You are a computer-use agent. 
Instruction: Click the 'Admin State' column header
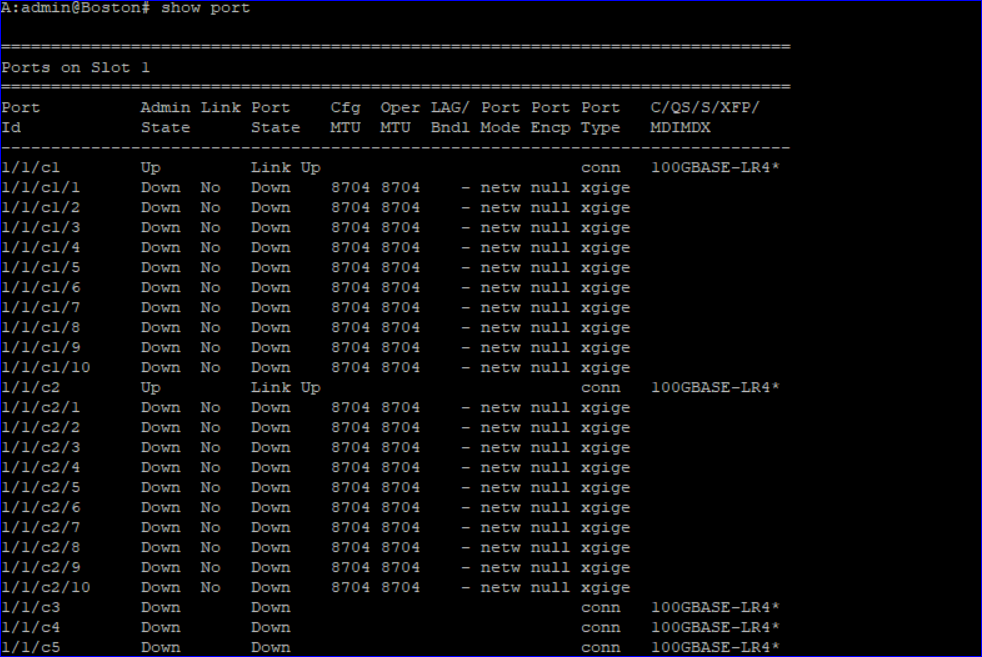tap(165, 117)
